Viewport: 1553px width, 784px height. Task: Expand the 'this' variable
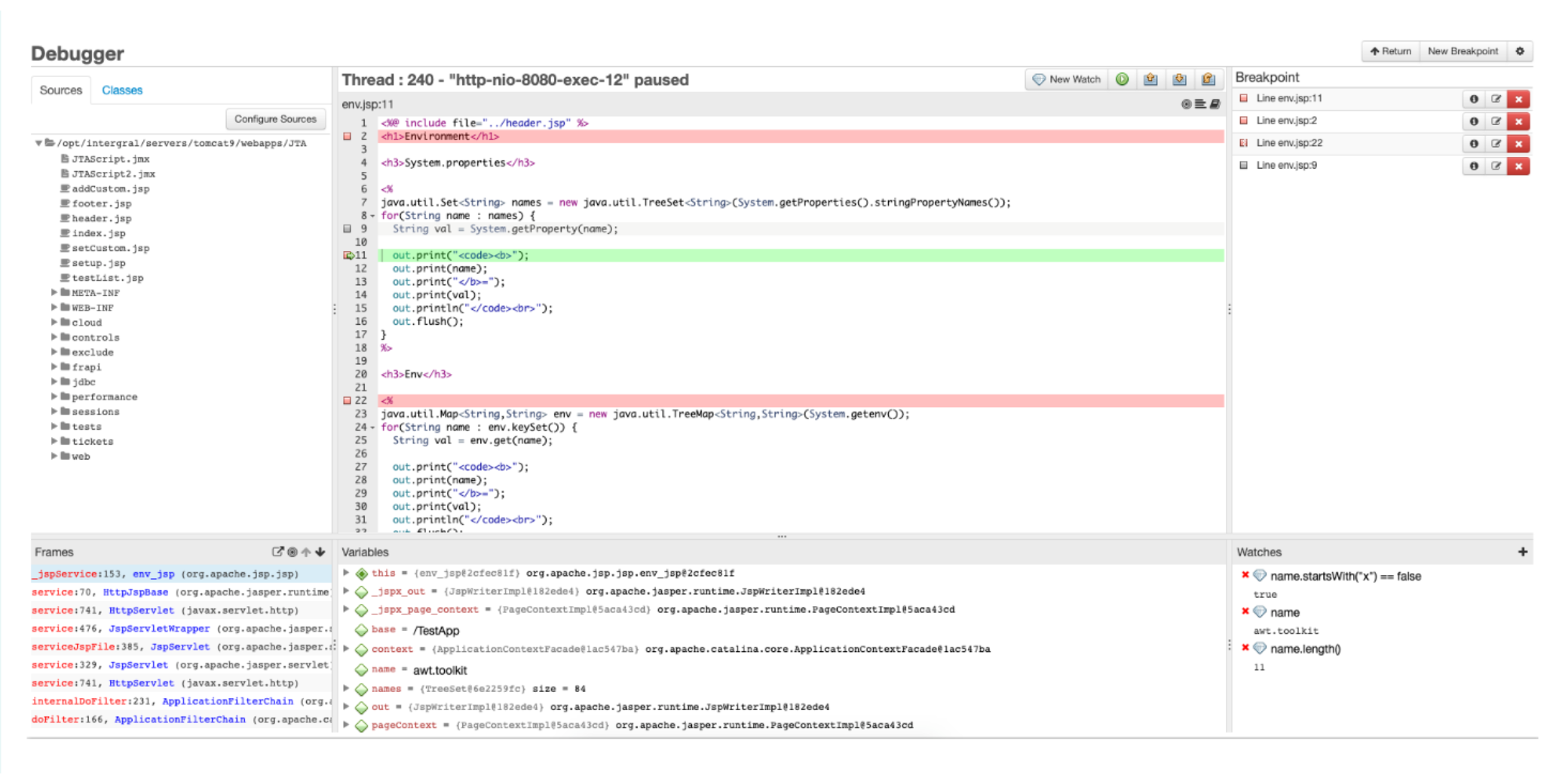346,573
